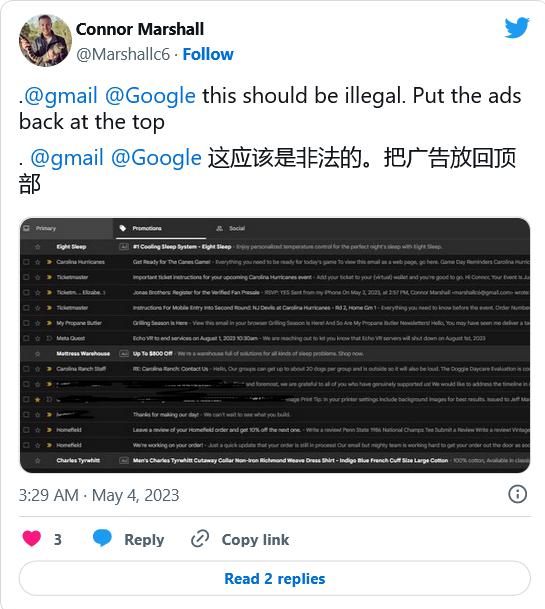Click the Twitter bird logo
The image size is (545, 609).
click(517, 28)
